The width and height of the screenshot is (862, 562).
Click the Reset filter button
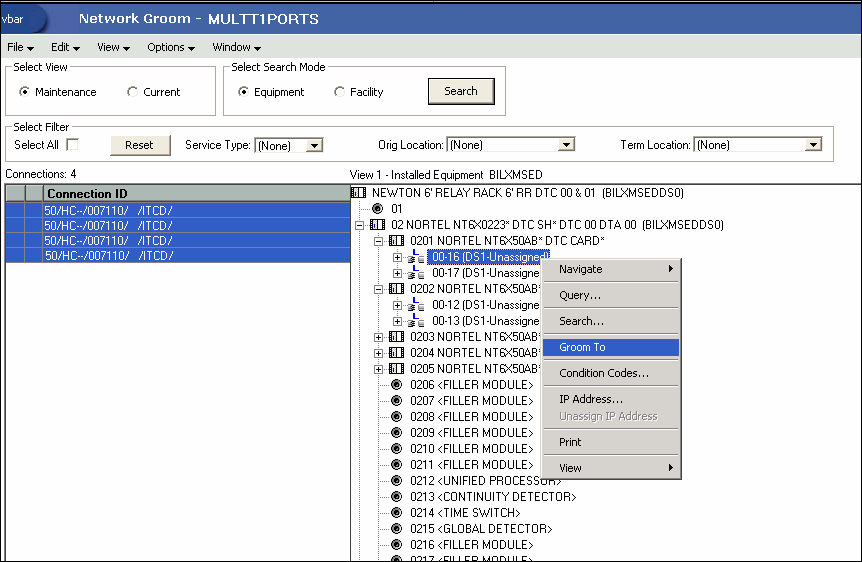[x=140, y=145]
